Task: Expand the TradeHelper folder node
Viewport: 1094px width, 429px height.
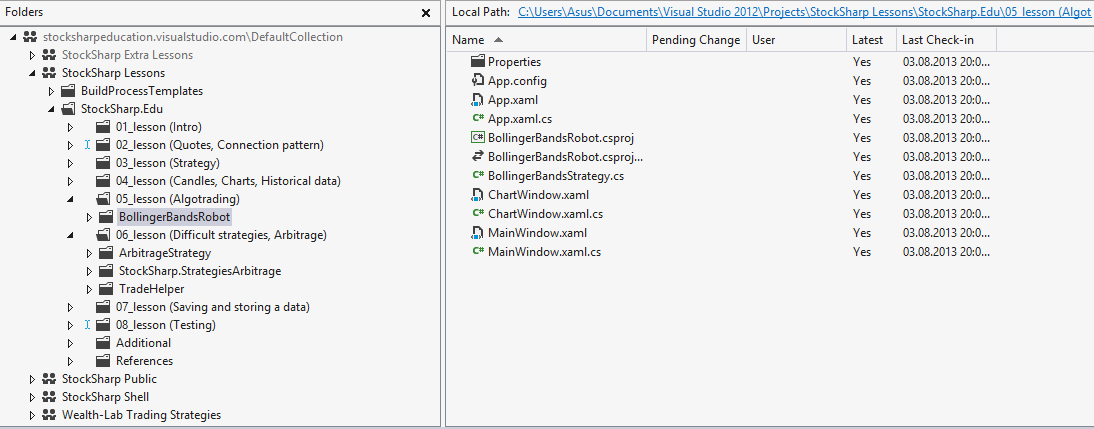Action: pyautogui.click(x=89, y=289)
